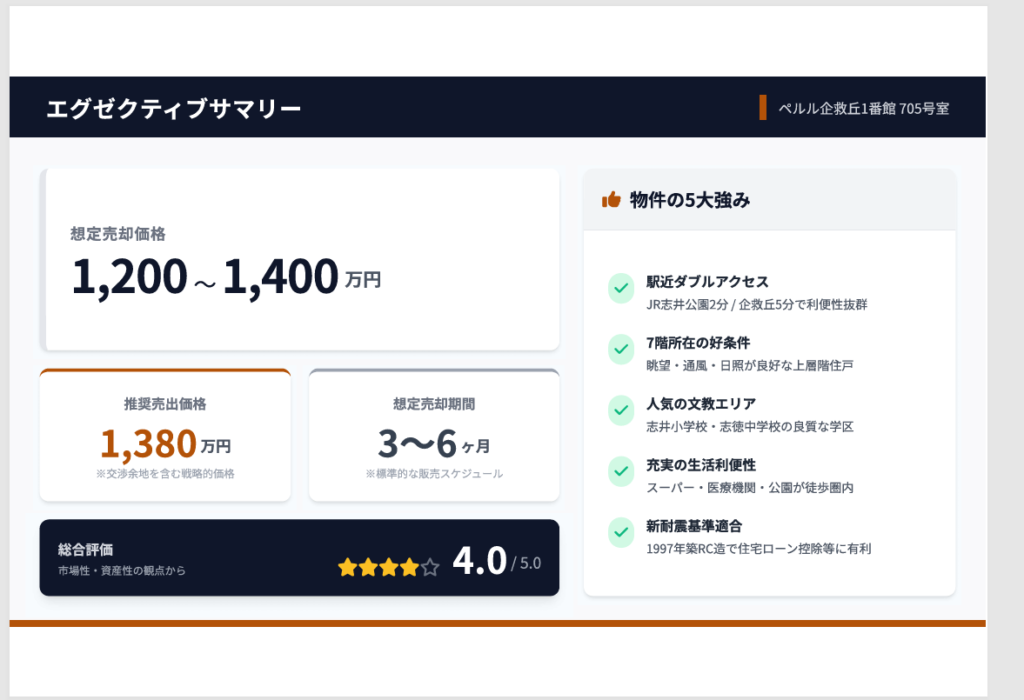Select the empty fifth rating star
1024x700 pixels.
tap(430, 568)
